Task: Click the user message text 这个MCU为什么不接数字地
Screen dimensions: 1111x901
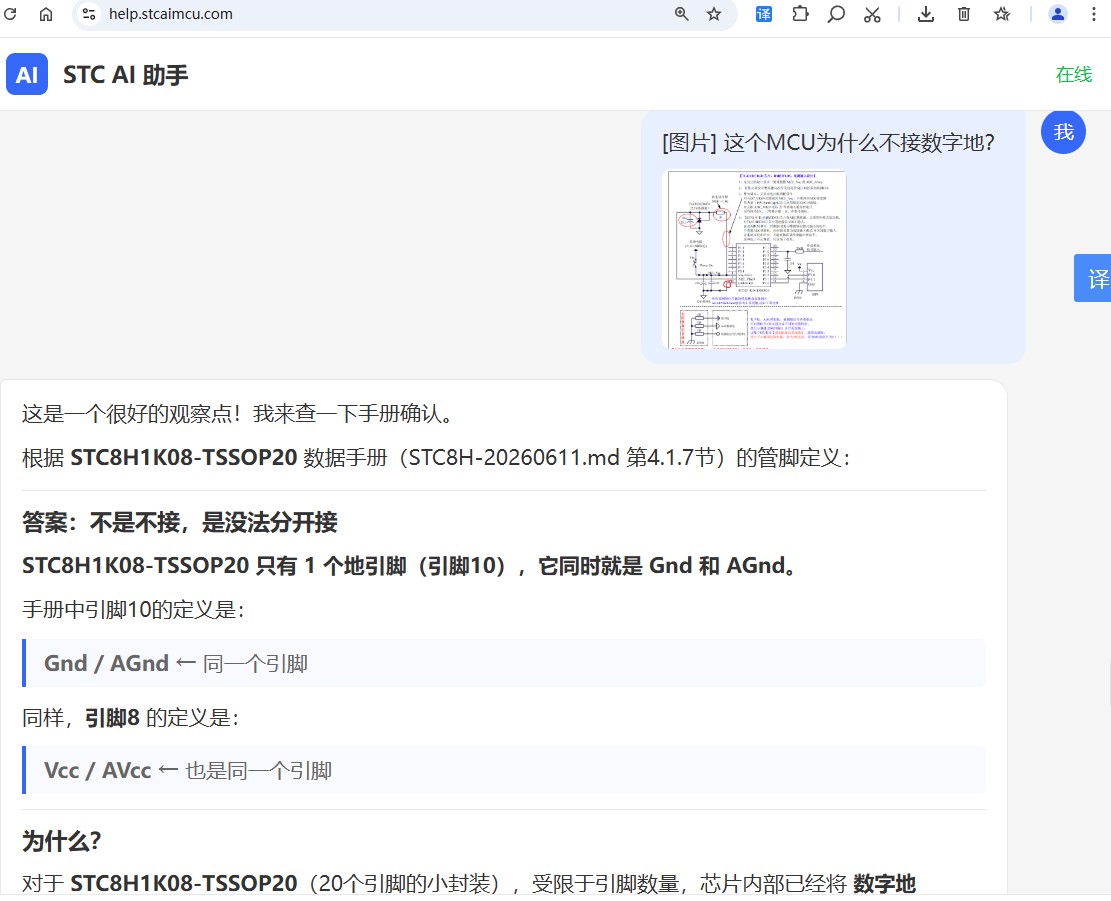Action: [x=859, y=143]
